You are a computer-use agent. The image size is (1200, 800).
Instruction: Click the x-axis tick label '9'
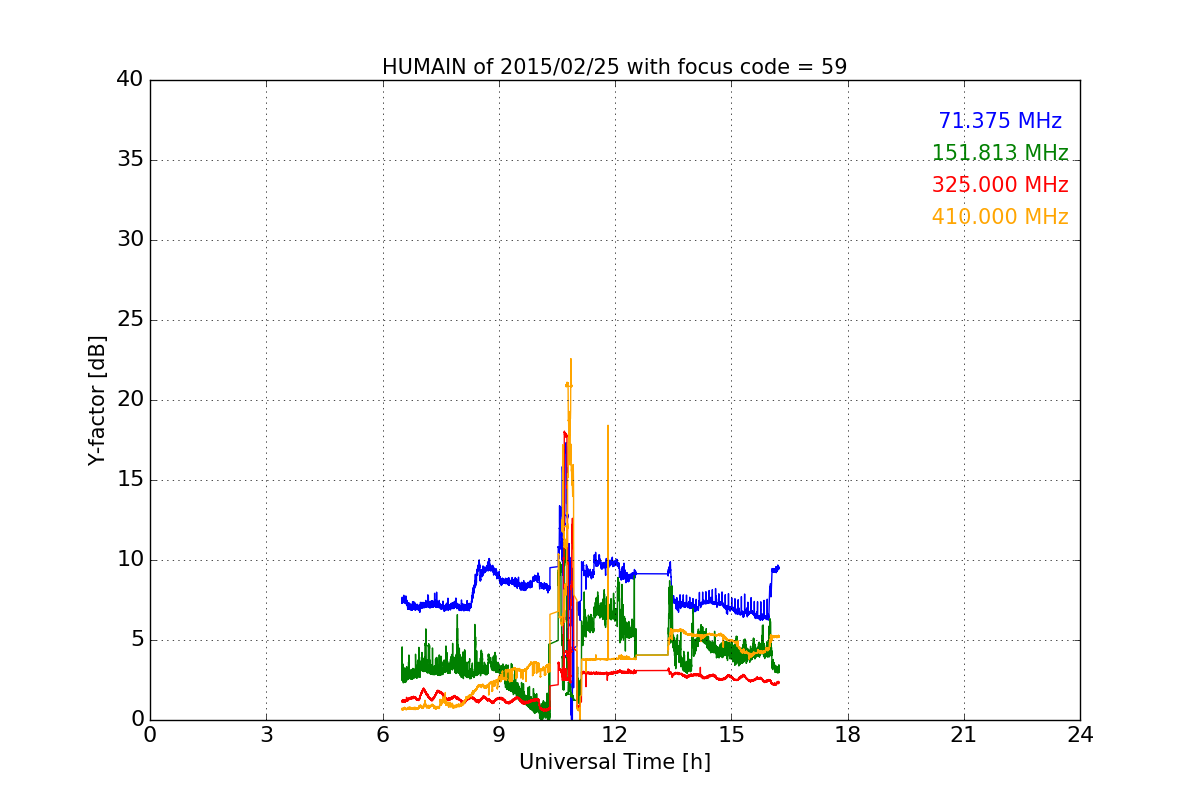tap(498, 735)
